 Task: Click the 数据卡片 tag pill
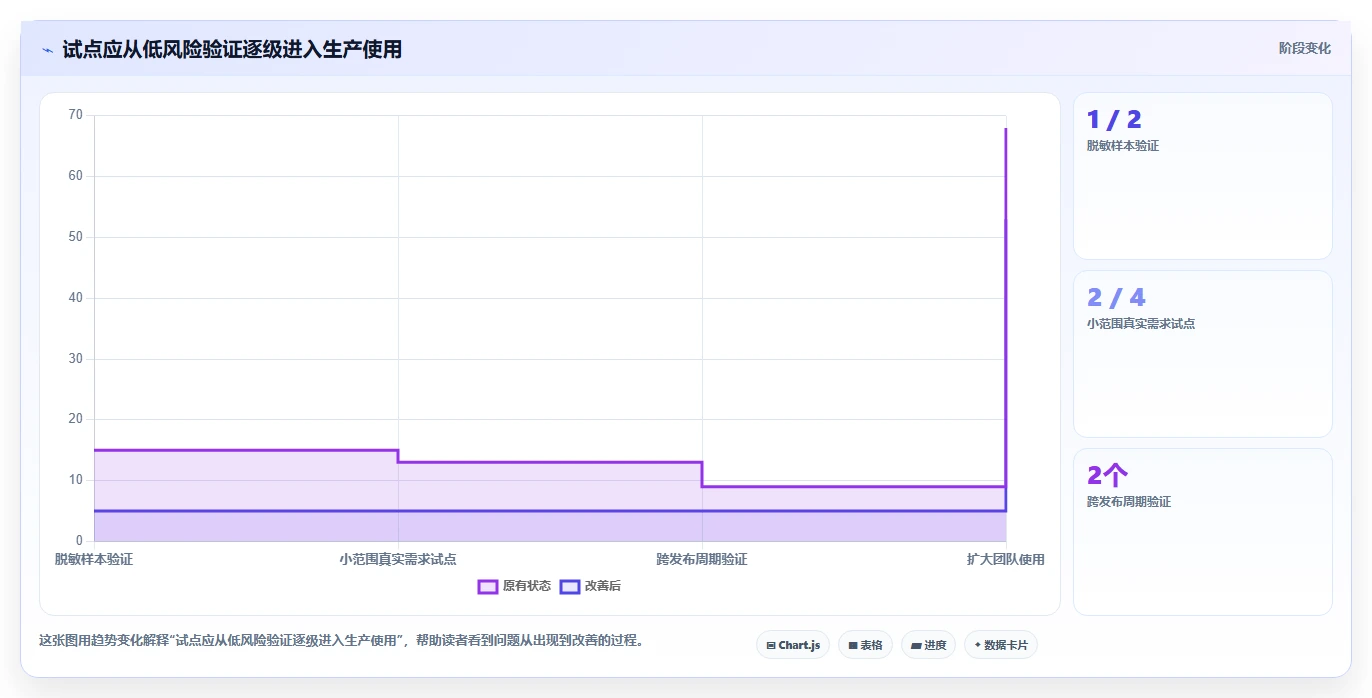coord(1001,645)
